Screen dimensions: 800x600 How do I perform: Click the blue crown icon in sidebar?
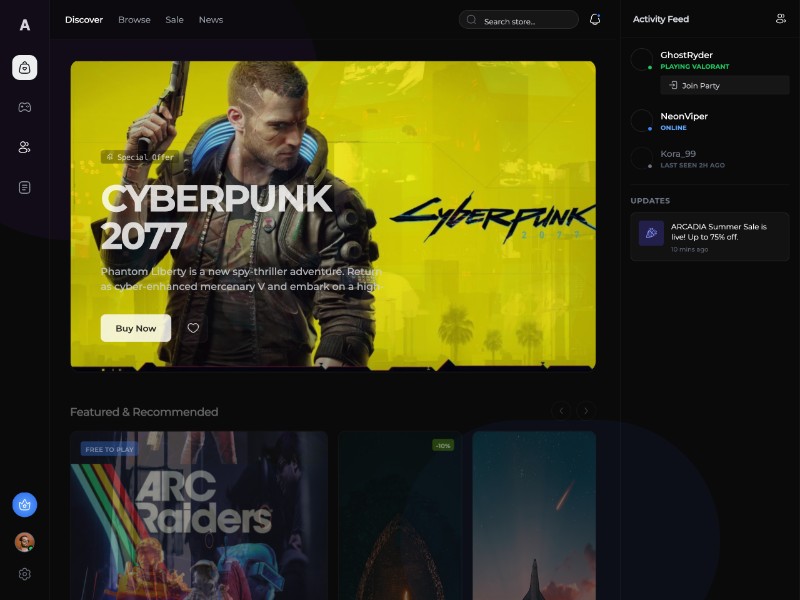point(25,505)
